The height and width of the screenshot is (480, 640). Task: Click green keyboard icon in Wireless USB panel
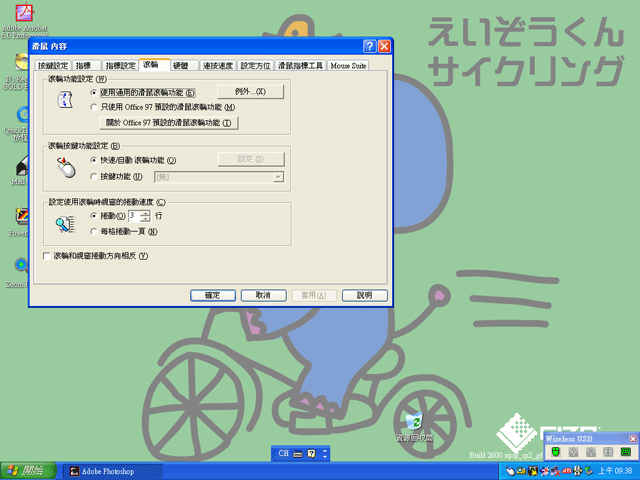625,451
